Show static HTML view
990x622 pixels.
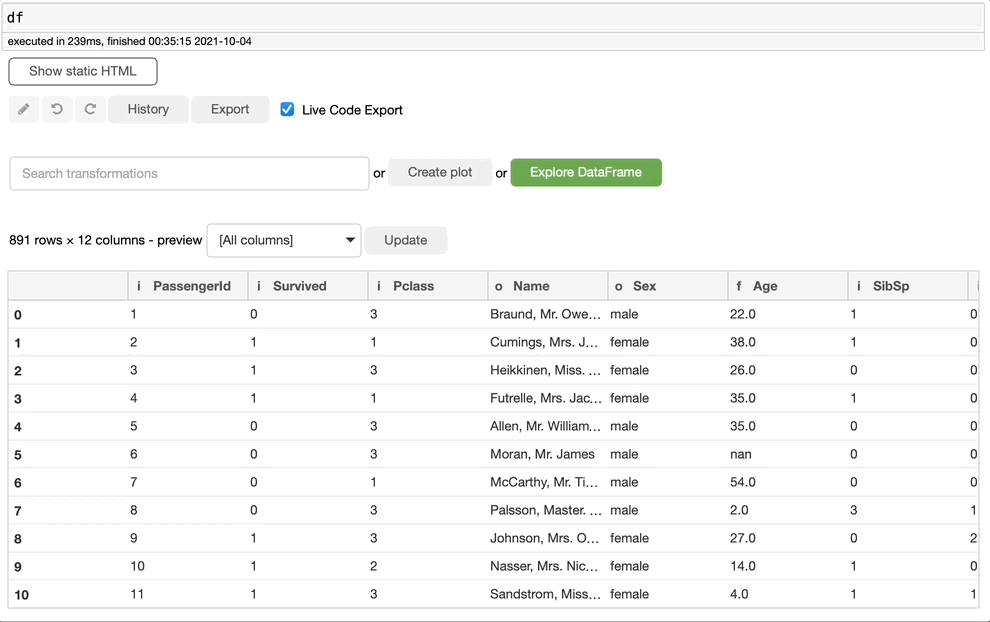83,71
